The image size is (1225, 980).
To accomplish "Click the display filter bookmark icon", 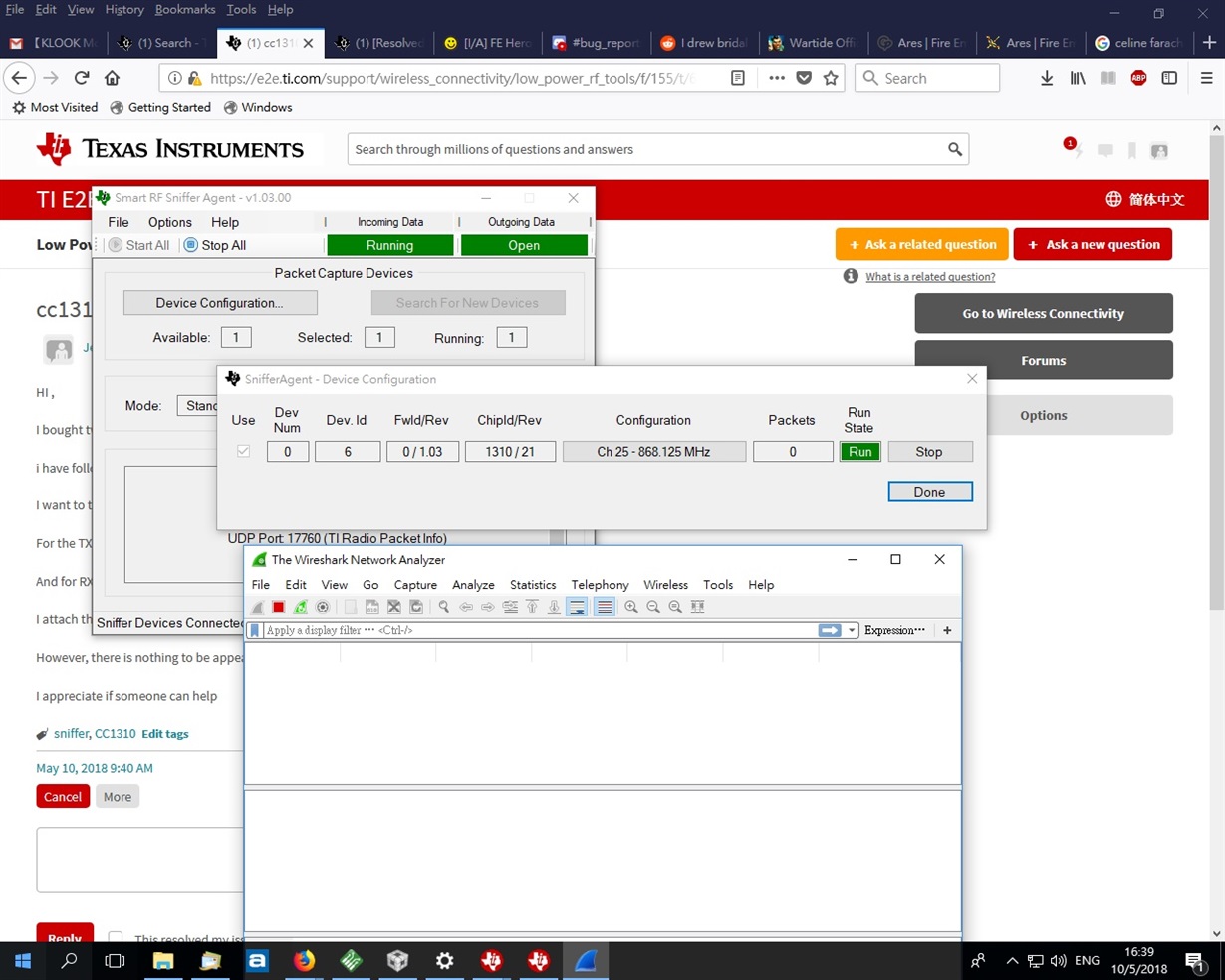I will point(255,630).
